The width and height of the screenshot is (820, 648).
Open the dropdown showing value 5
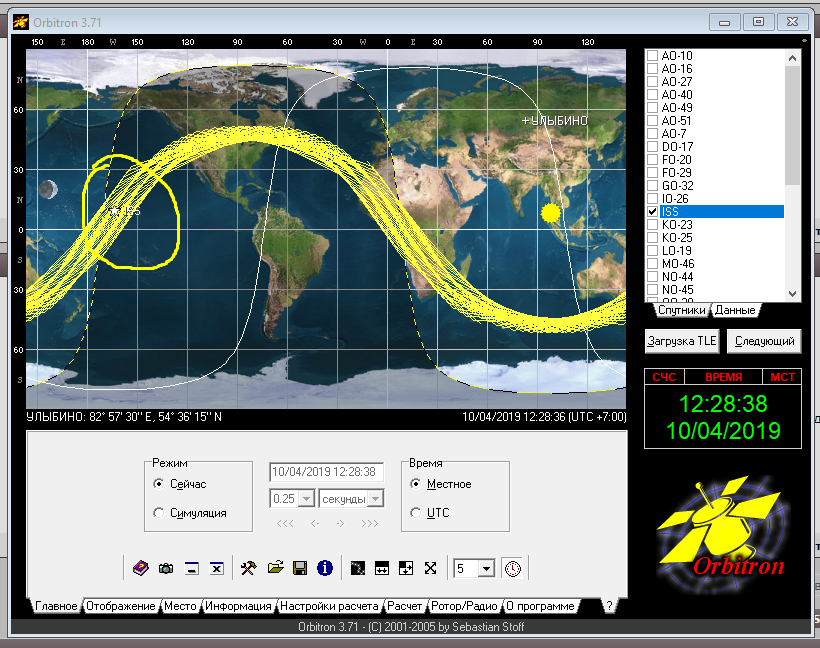(486, 568)
